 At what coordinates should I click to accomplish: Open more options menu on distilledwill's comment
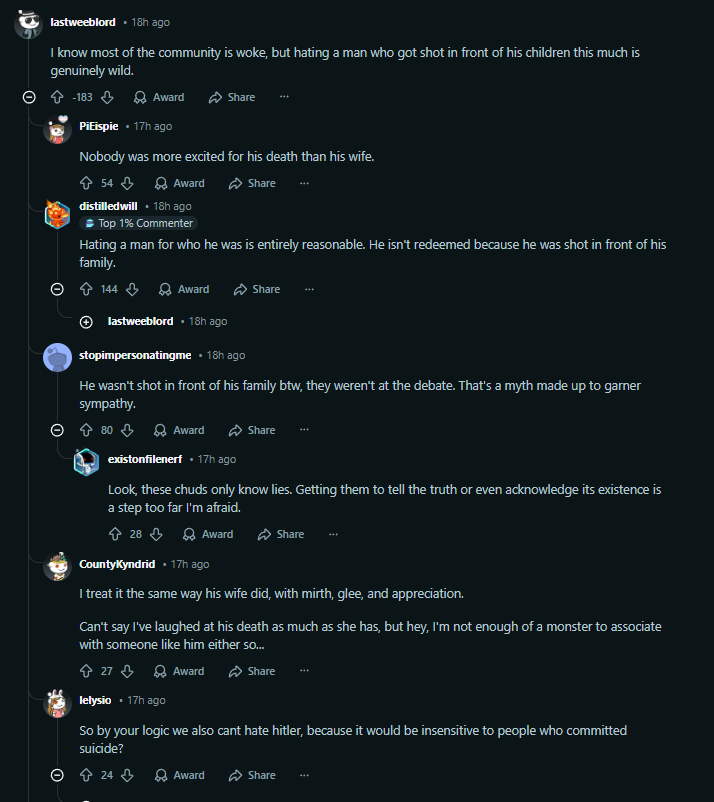(x=309, y=289)
